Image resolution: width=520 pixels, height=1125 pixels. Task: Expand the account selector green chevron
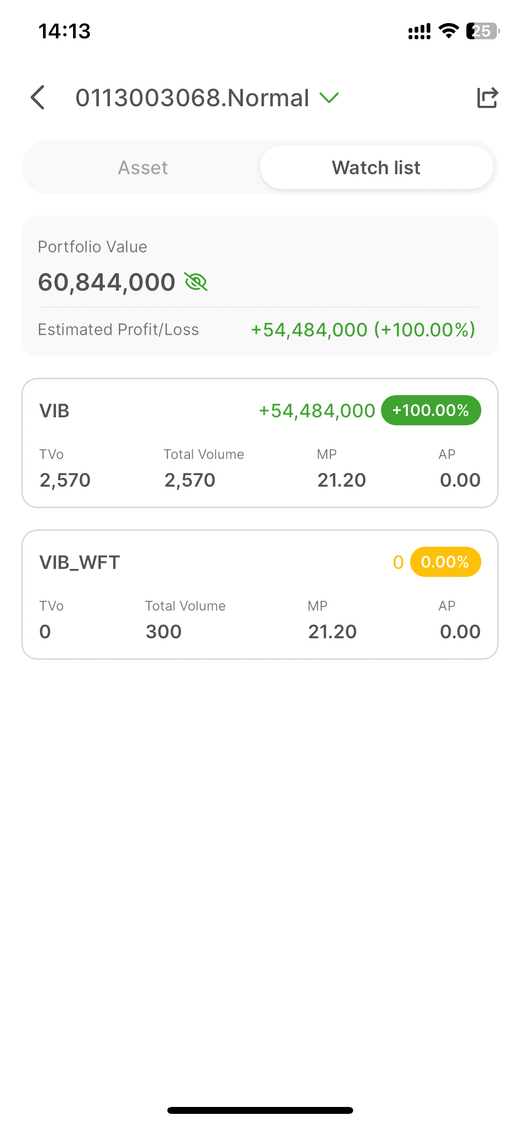pos(329,98)
